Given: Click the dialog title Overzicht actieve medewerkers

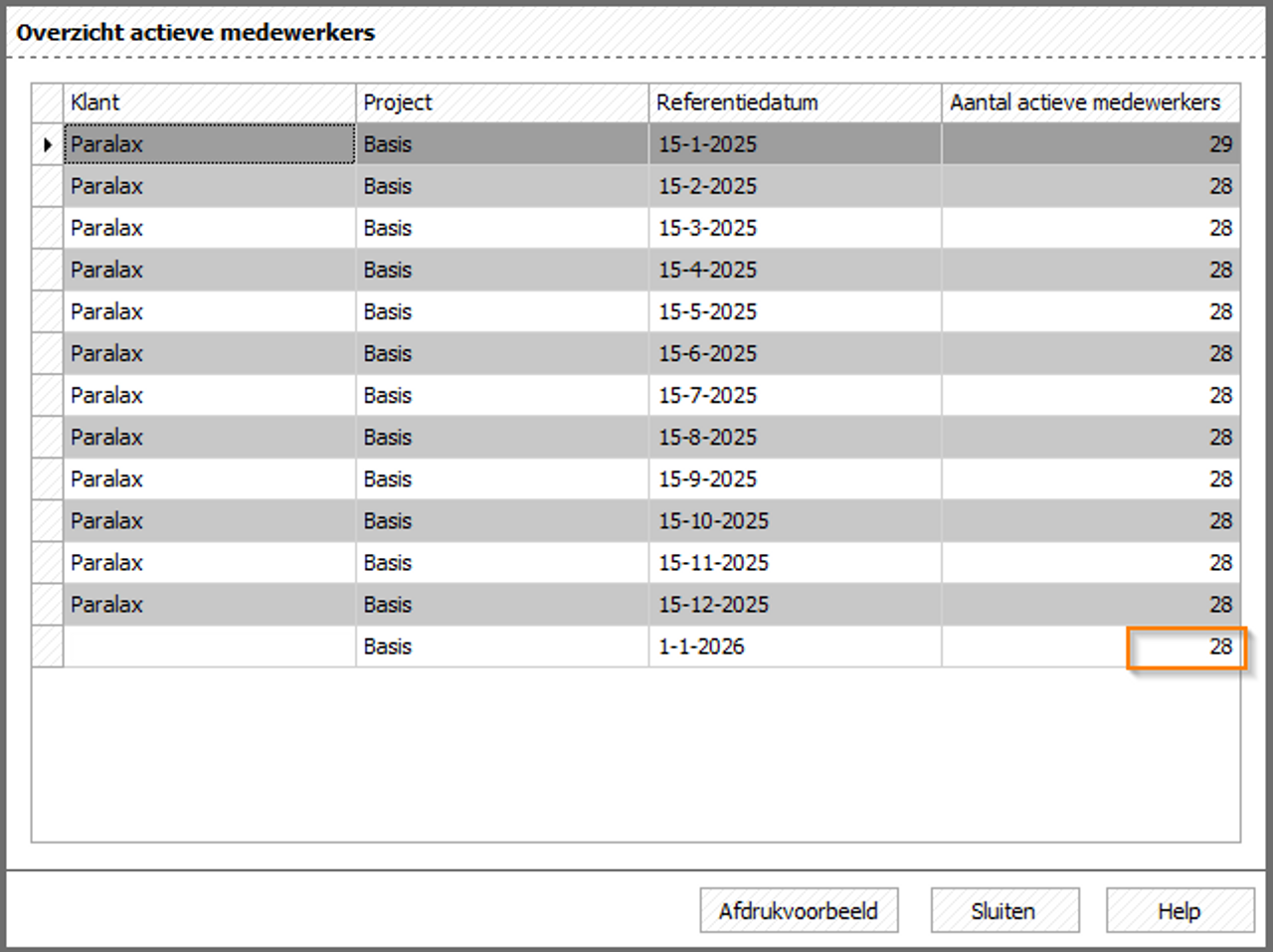Looking at the screenshot, I should coord(195,32).
